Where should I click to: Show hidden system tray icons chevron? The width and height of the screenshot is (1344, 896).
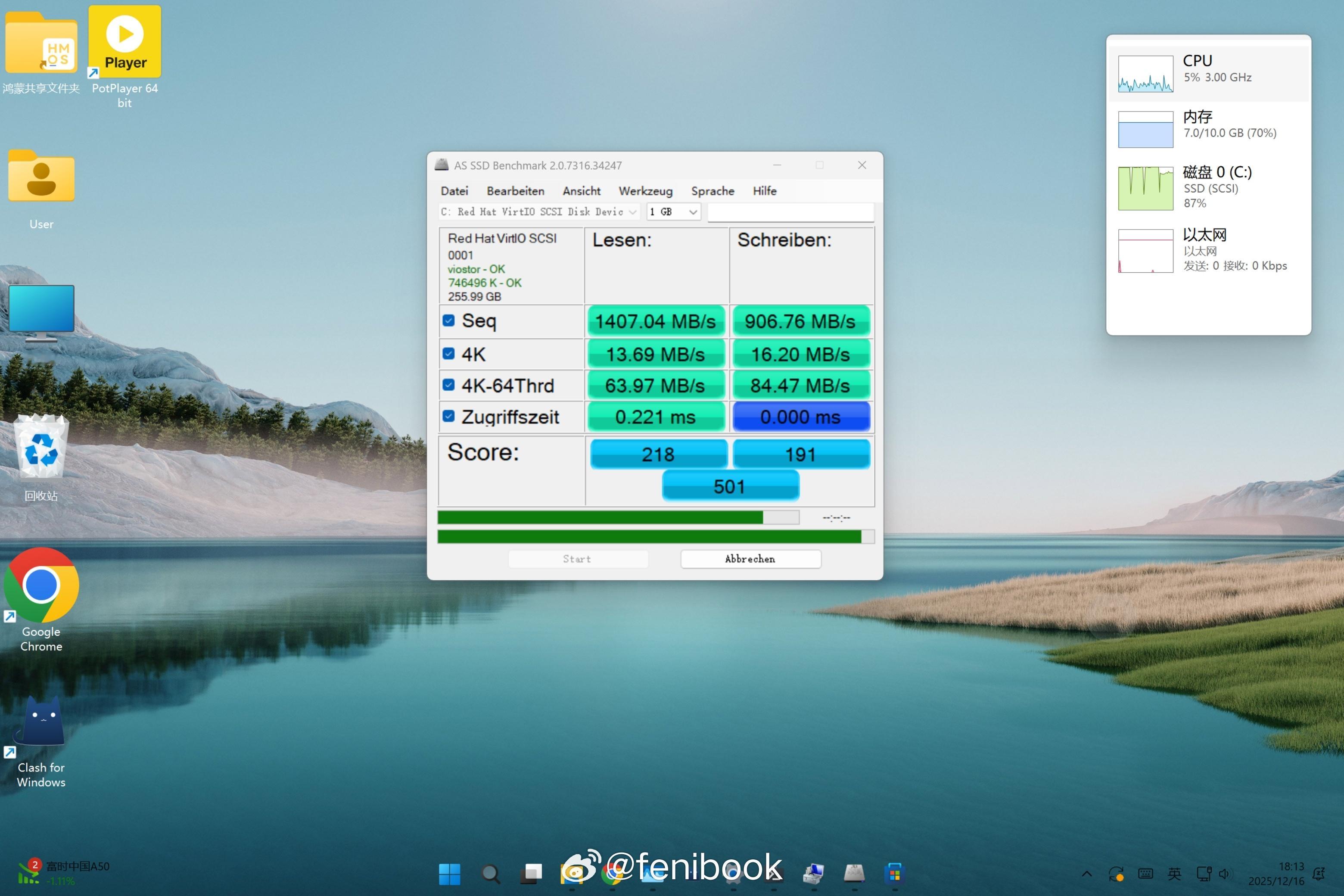pos(1086,873)
